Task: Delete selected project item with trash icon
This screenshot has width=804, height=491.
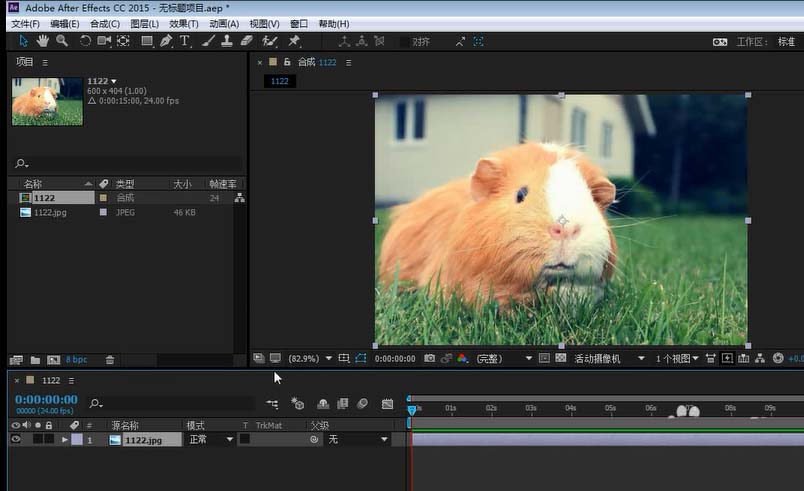Action: (x=110, y=359)
